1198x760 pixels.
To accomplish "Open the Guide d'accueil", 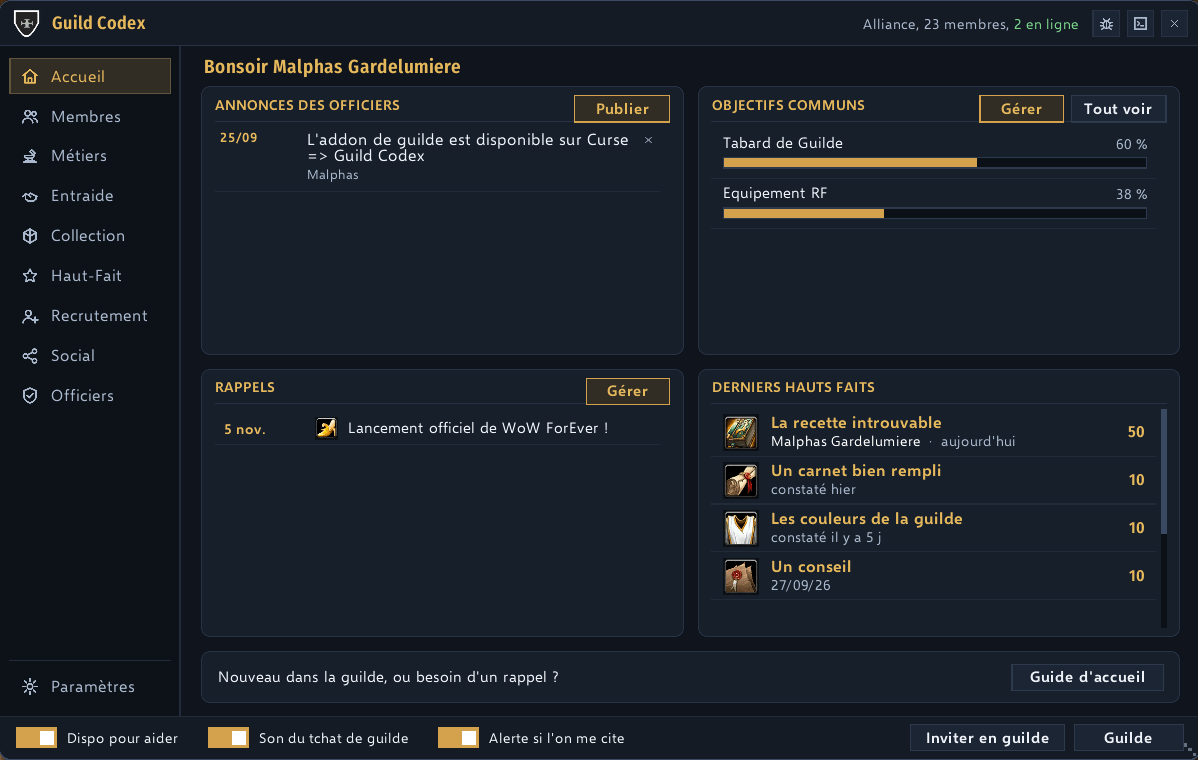I will click(1087, 677).
